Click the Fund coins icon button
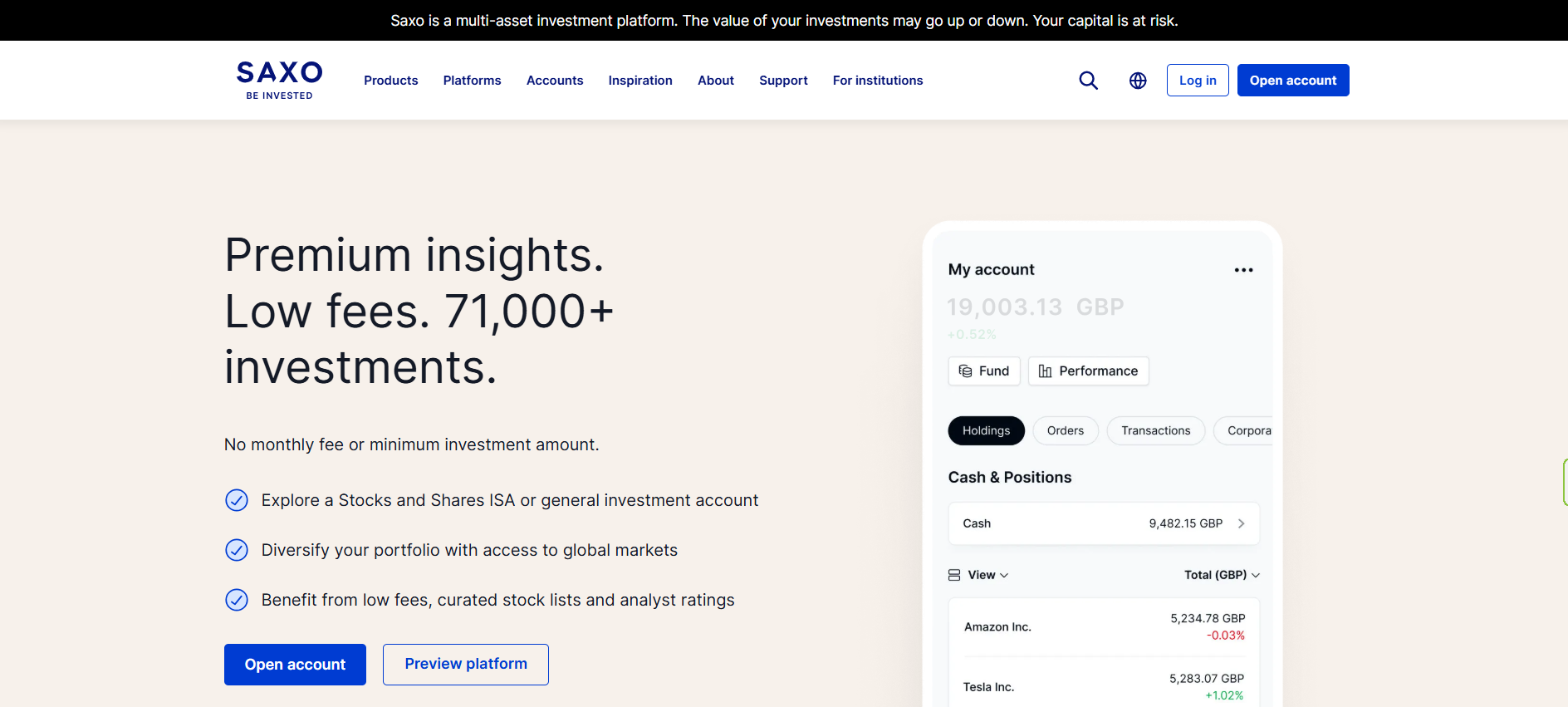 pyautogui.click(x=984, y=371)
